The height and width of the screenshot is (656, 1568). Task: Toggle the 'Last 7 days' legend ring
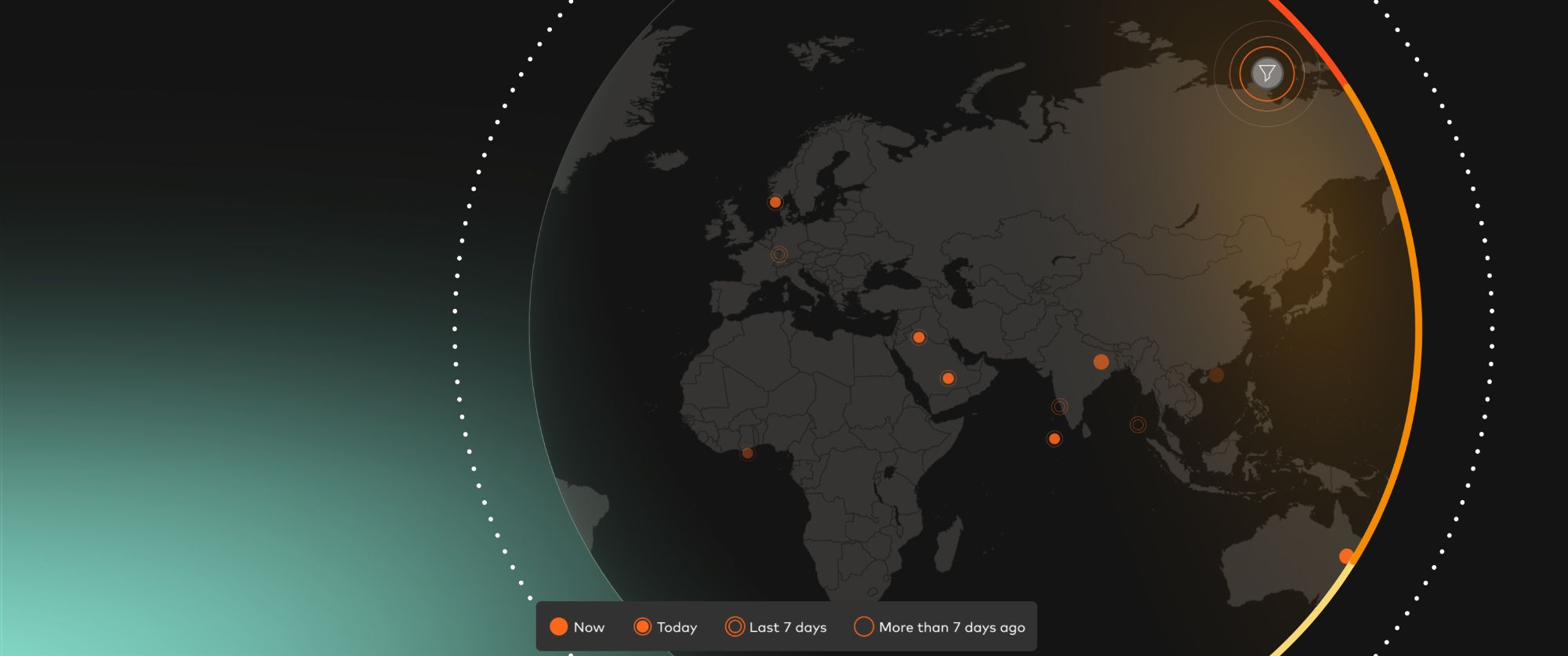point(735,627)
